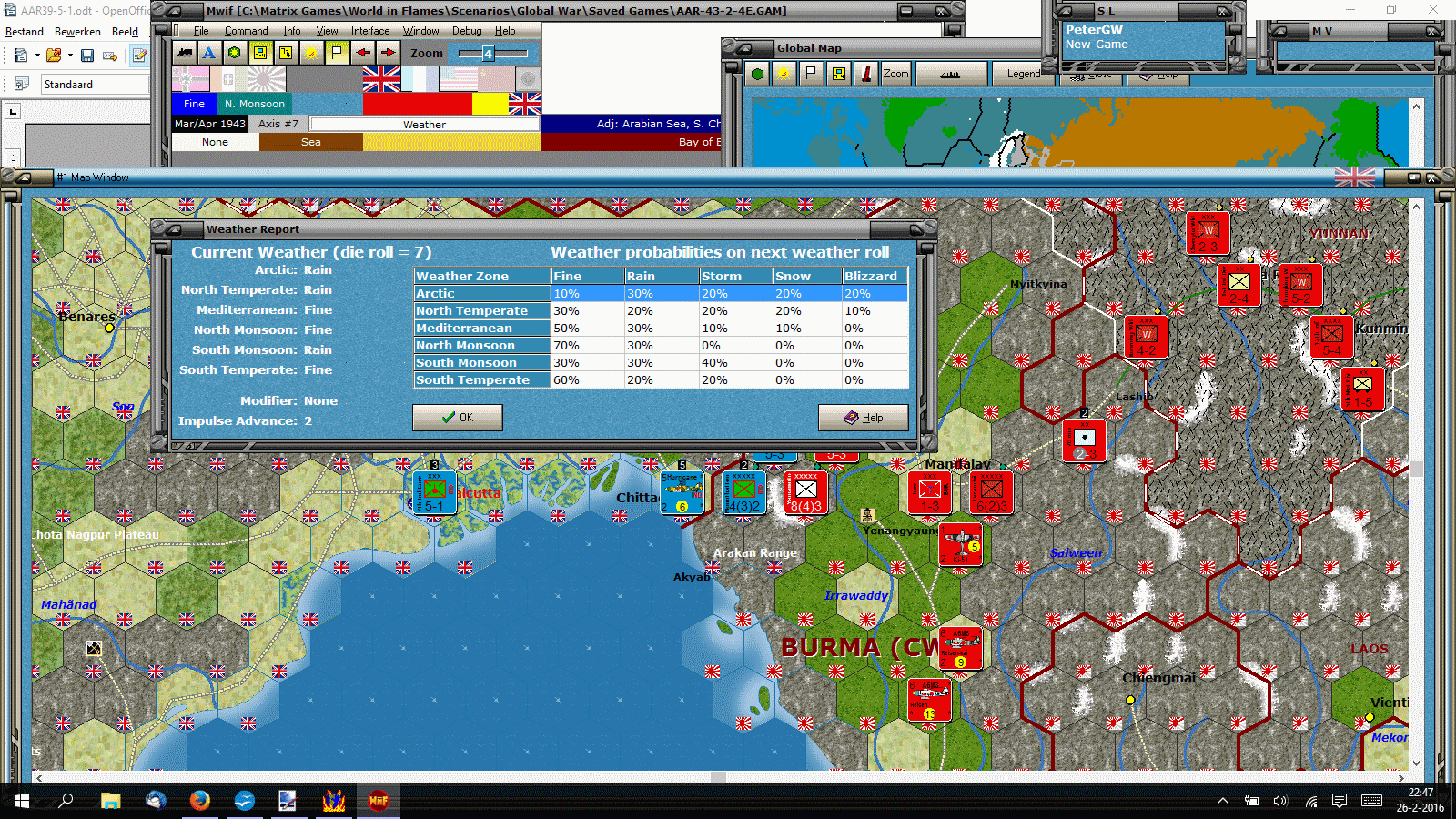
Task: Click the blue Fine weather indicator
Action: tap(195, 104)
